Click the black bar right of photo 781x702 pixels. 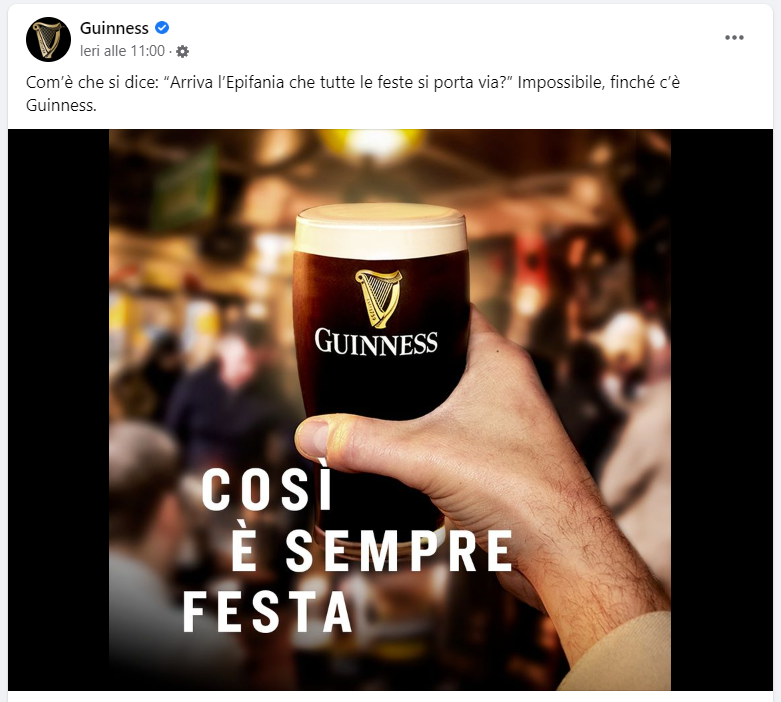pyautogui.click(x=722, y=410)
